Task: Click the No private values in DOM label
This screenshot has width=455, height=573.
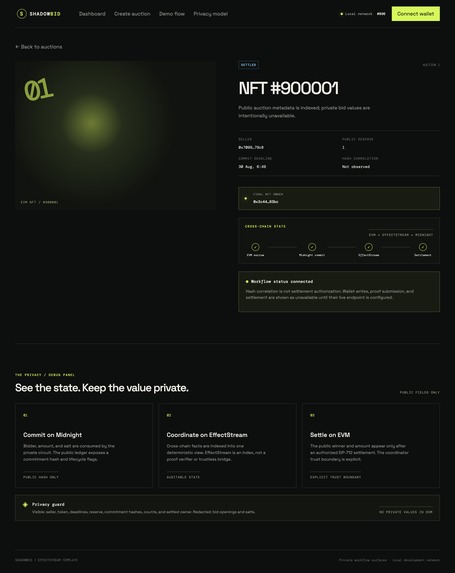Action: pos(405,512)
